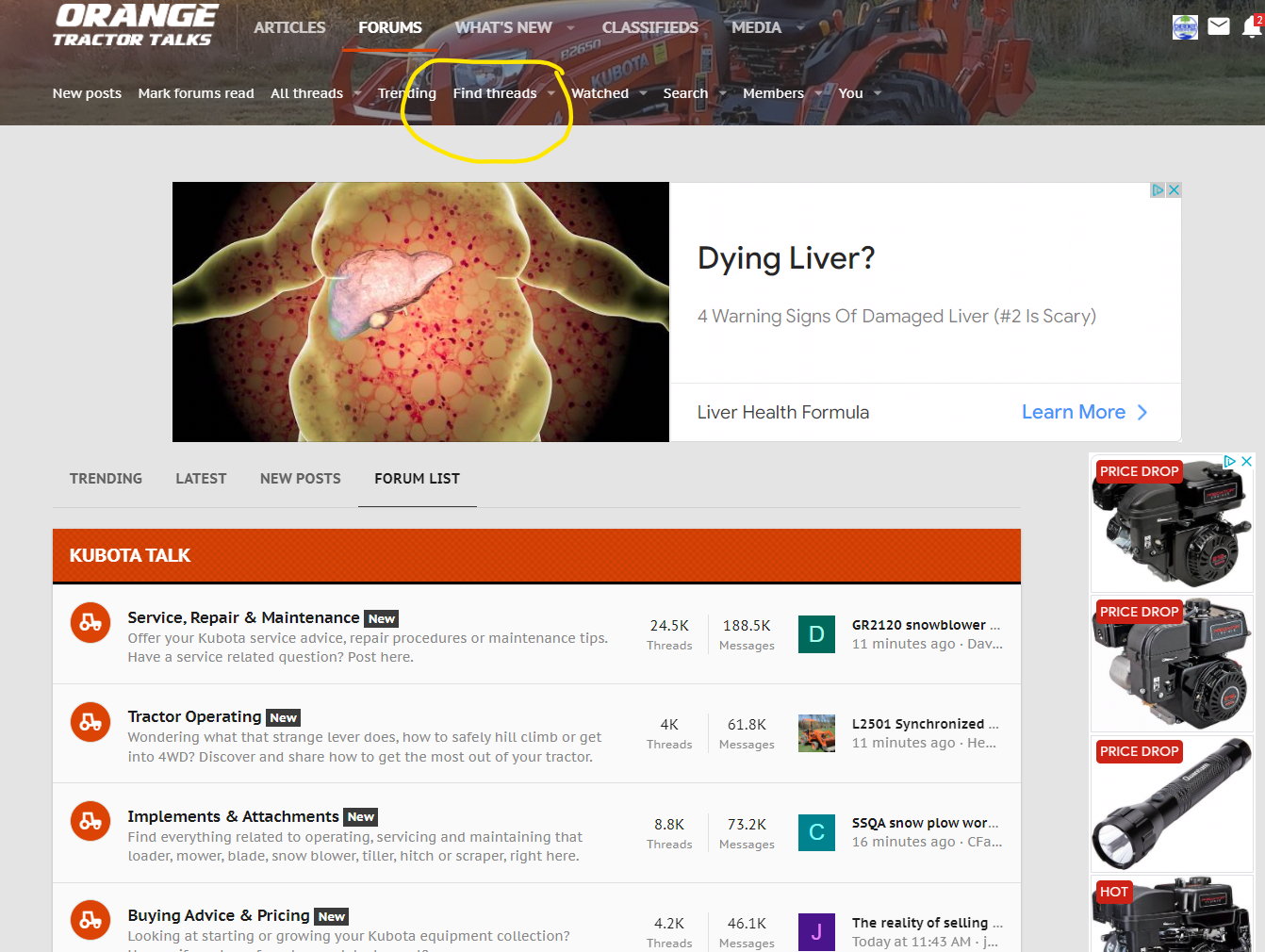Click the AdChoices triangle on liver ad
Screen dimensions: 1265x952
(1158, 189)
